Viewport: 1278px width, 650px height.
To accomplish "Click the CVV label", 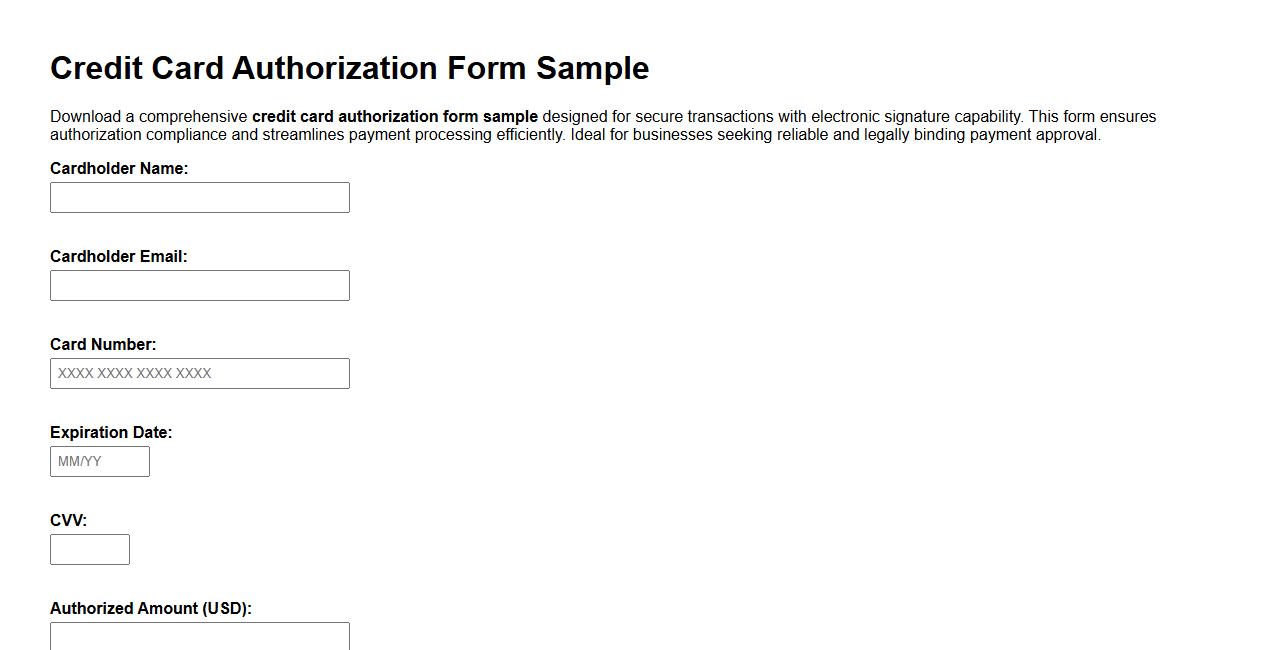I will pyautogui.click(x=69, y=520).
